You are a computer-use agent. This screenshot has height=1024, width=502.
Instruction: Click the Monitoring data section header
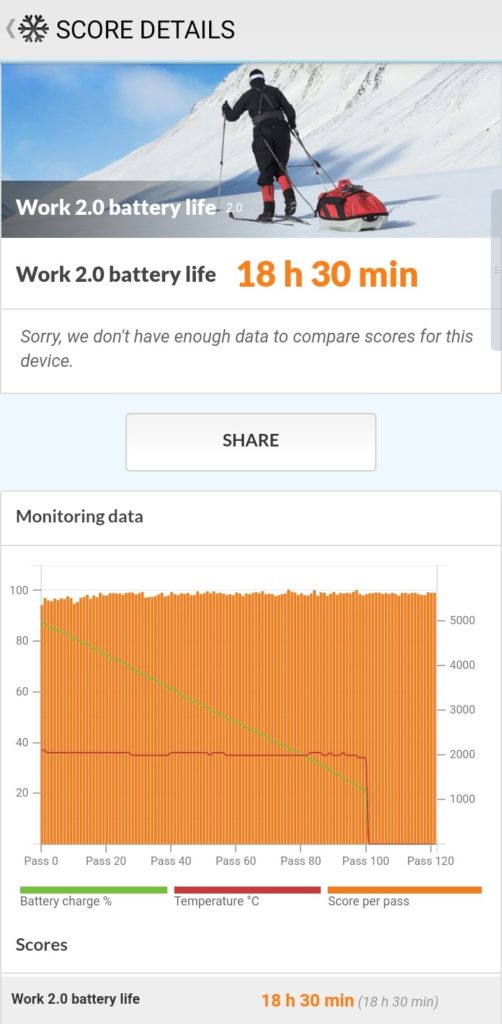[79, 517]
